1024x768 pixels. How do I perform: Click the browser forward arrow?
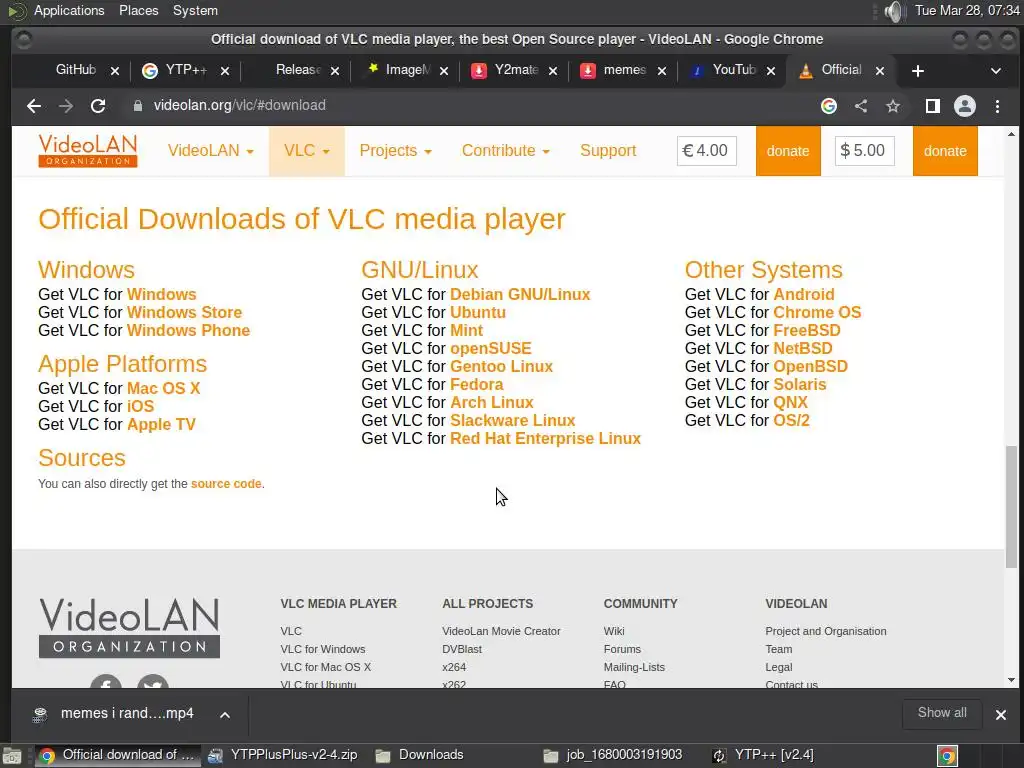click(x=66, y=106)
